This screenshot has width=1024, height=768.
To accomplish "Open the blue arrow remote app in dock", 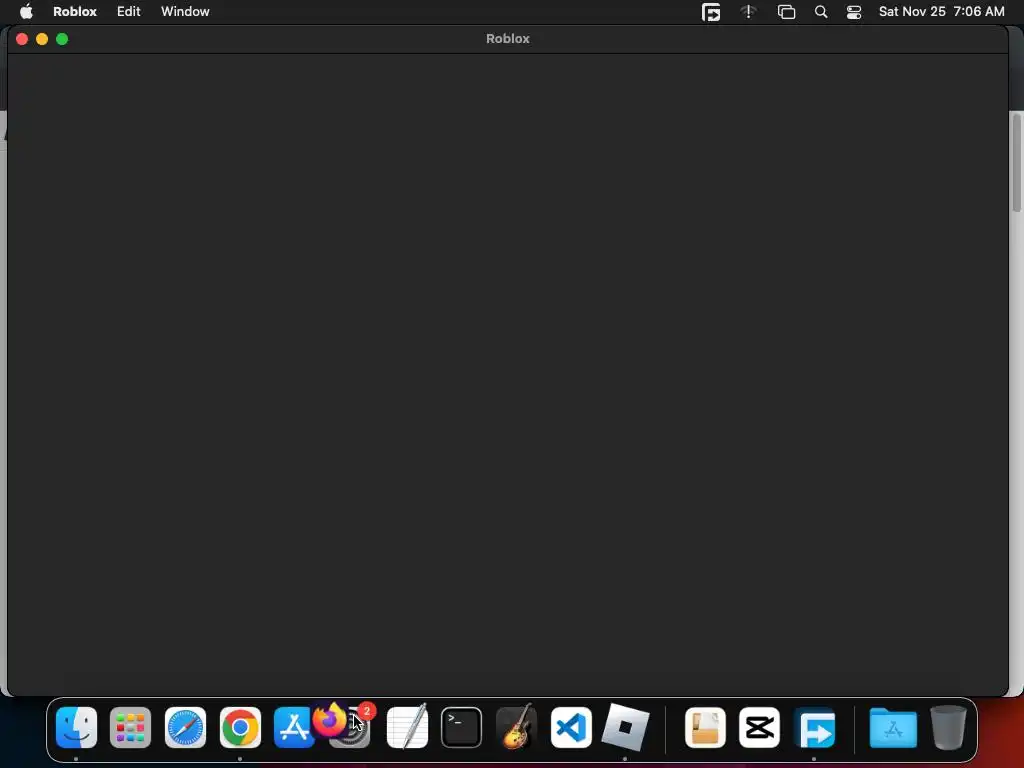I will click(x=814, y=728).
